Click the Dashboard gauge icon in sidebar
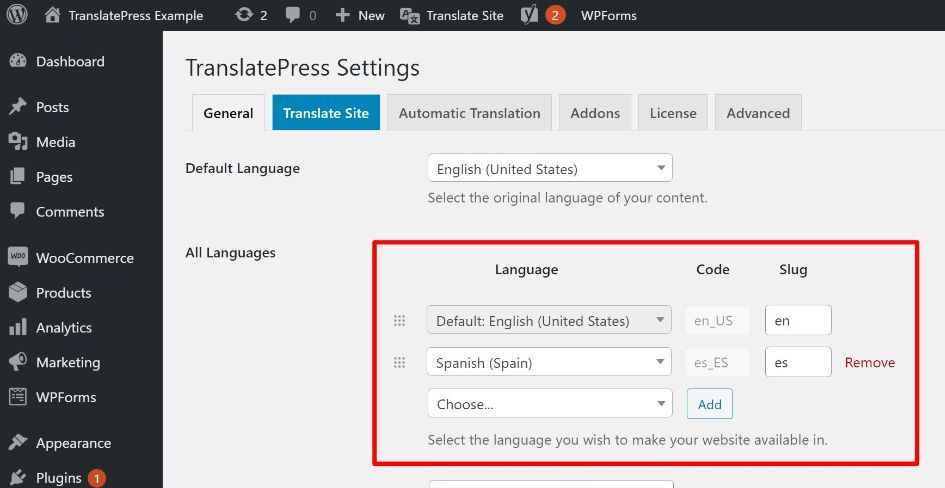 pyautogui.click(x=17, y=61)
